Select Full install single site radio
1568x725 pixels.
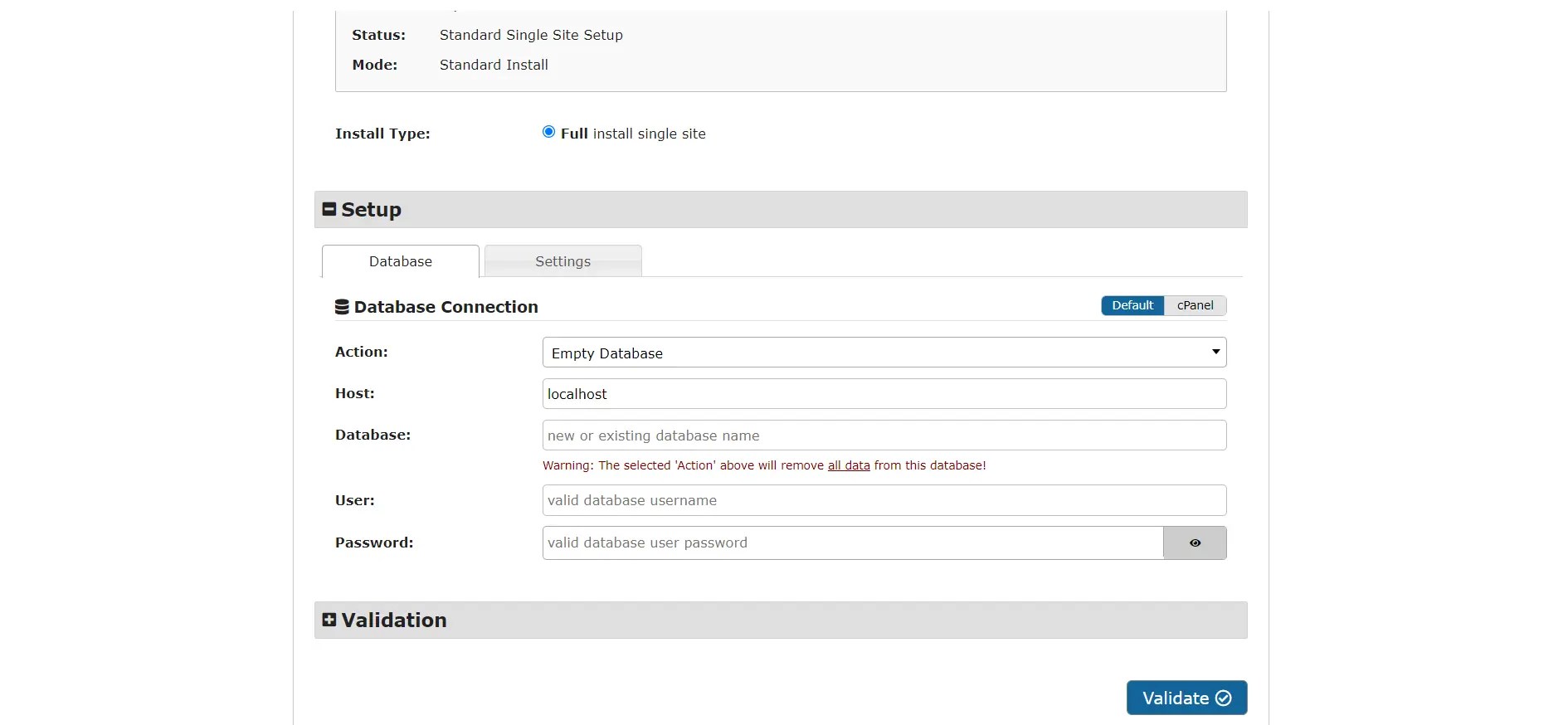[x=548, y=132]
